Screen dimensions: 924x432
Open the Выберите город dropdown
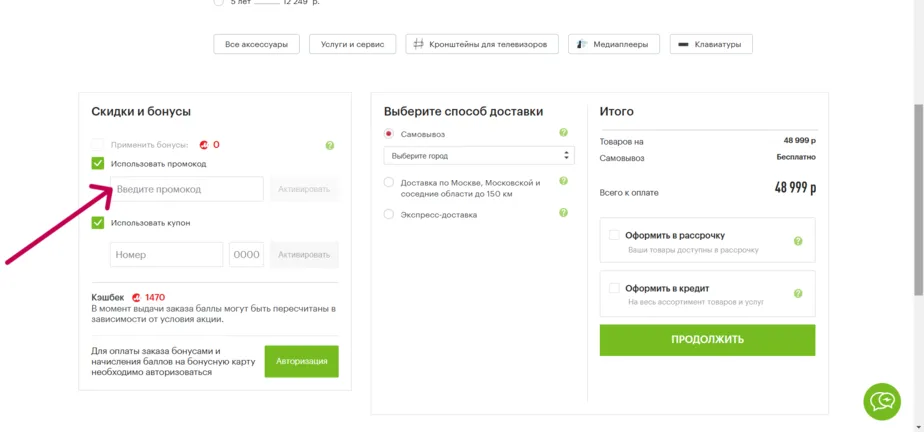(478, 156)
